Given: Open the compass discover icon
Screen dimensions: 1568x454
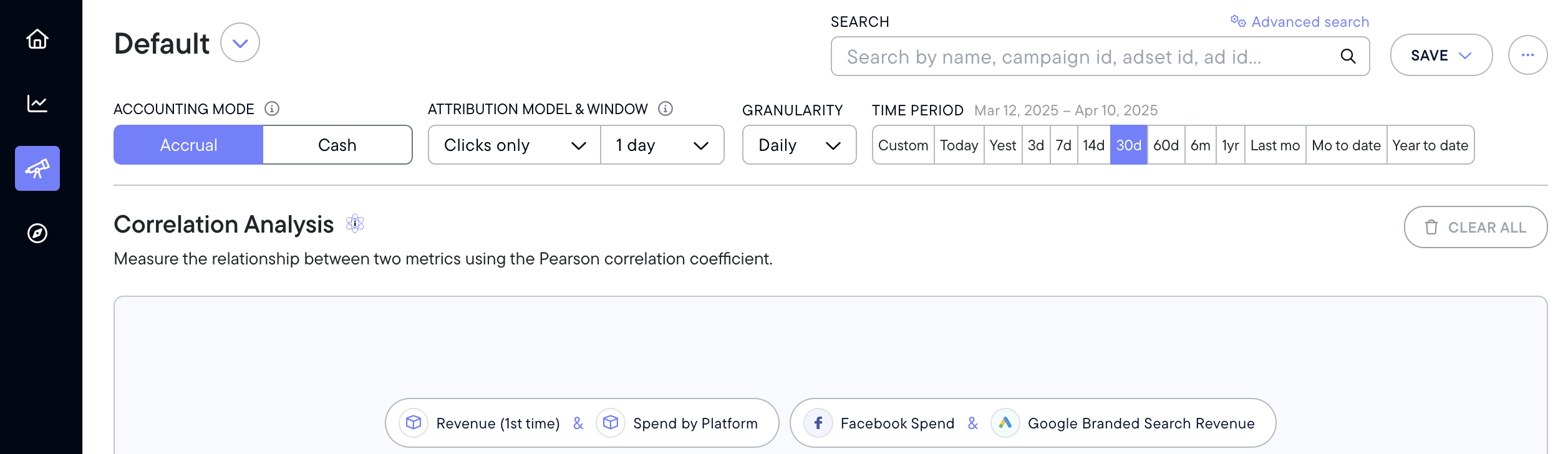Looking at the screenshot, I should click(x=37, y=233).
